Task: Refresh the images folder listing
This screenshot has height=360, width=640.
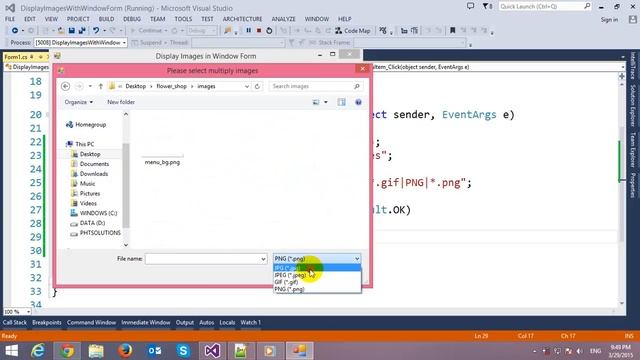Action: [257, 86]
